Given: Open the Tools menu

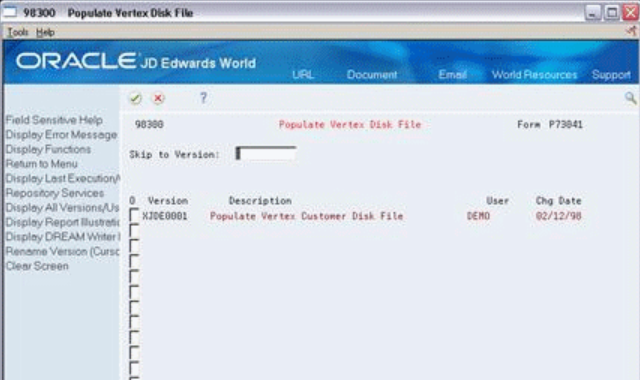Looking at the screenshot, I should click(18, 32).
